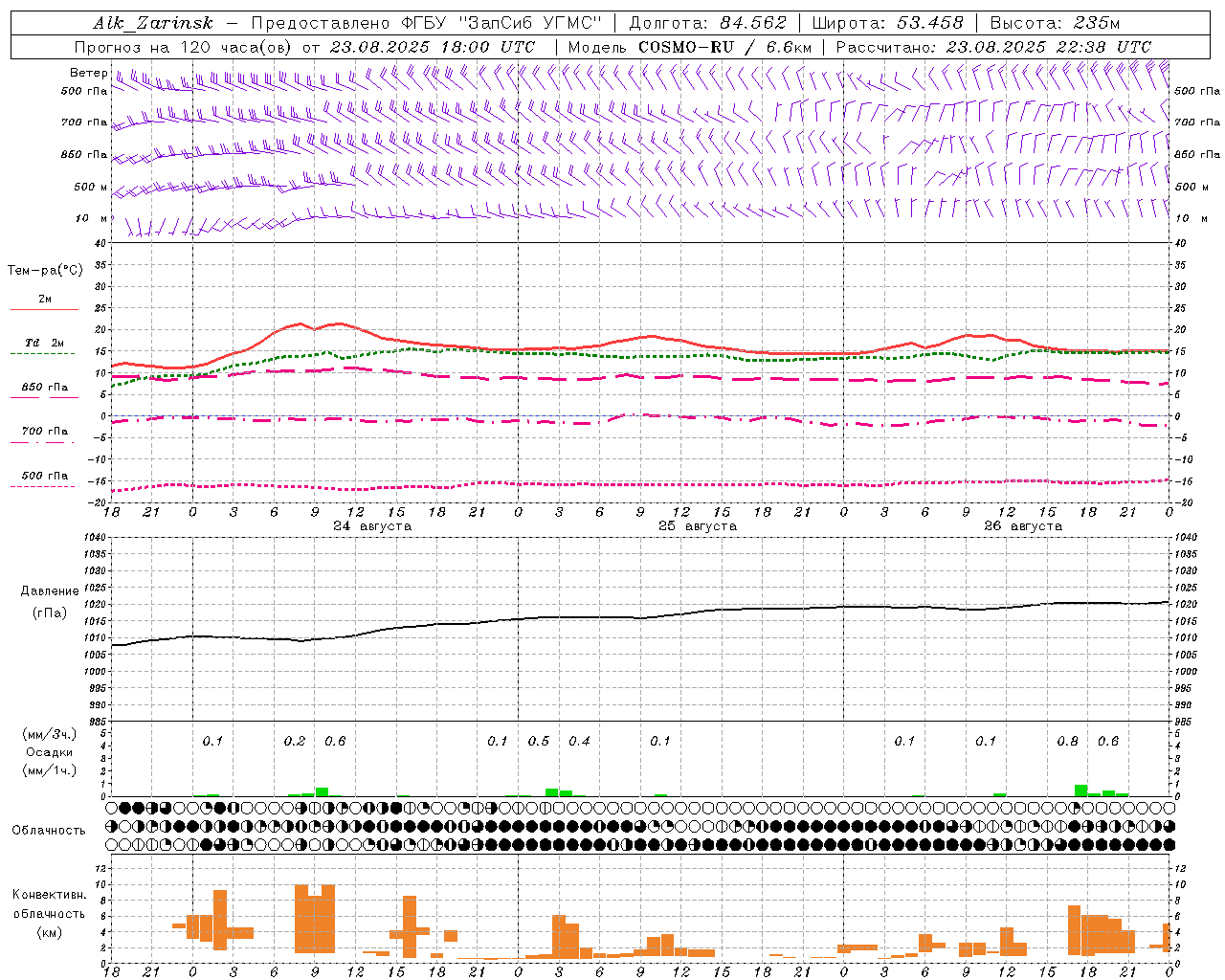
Task: Click the '(км)' unit under convective cloudiness
Action: (x=50, y=931)
